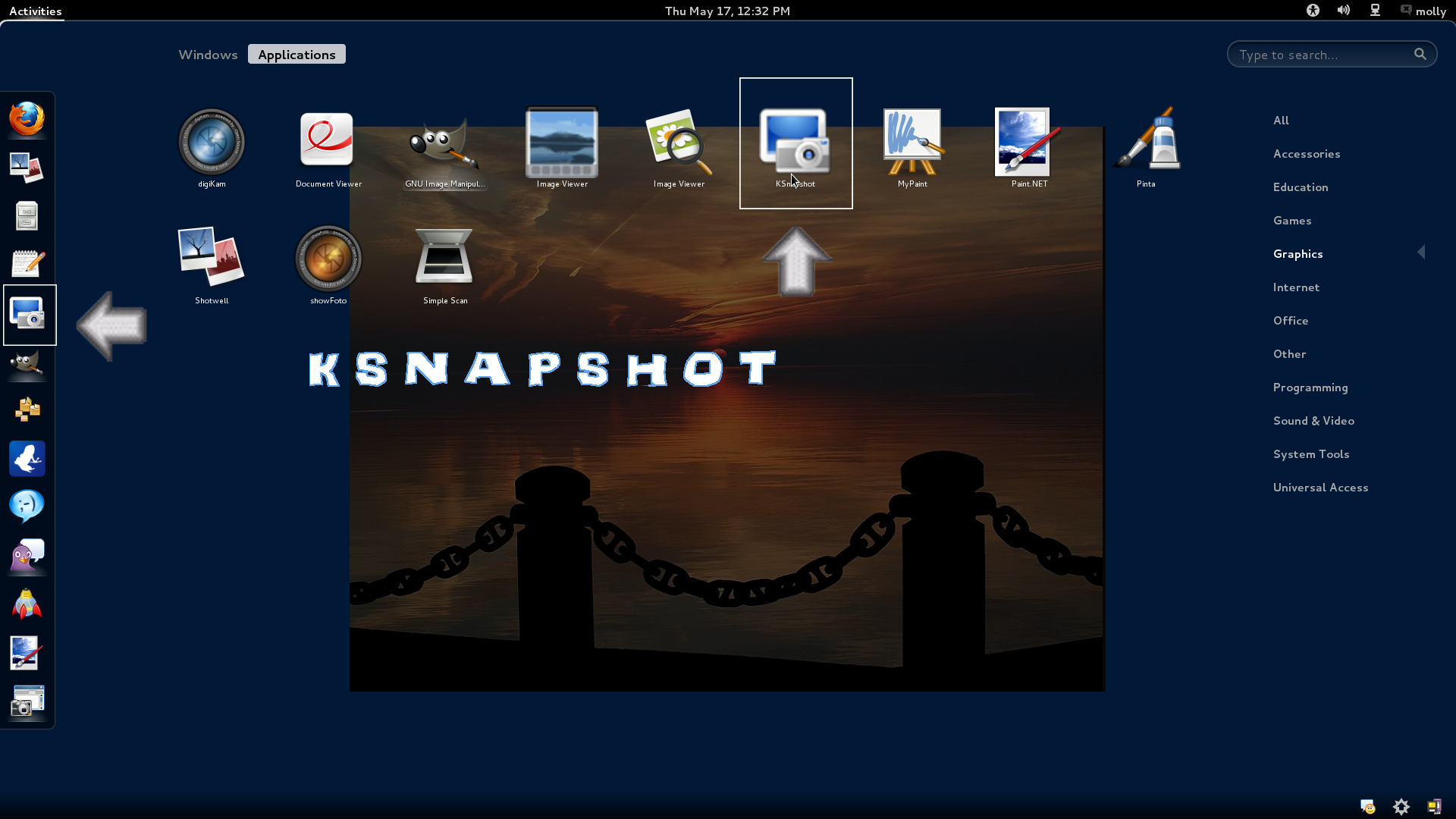Switch to the Windows view
The height and width of the screenshot is (819, 1456).
(208, 55)
